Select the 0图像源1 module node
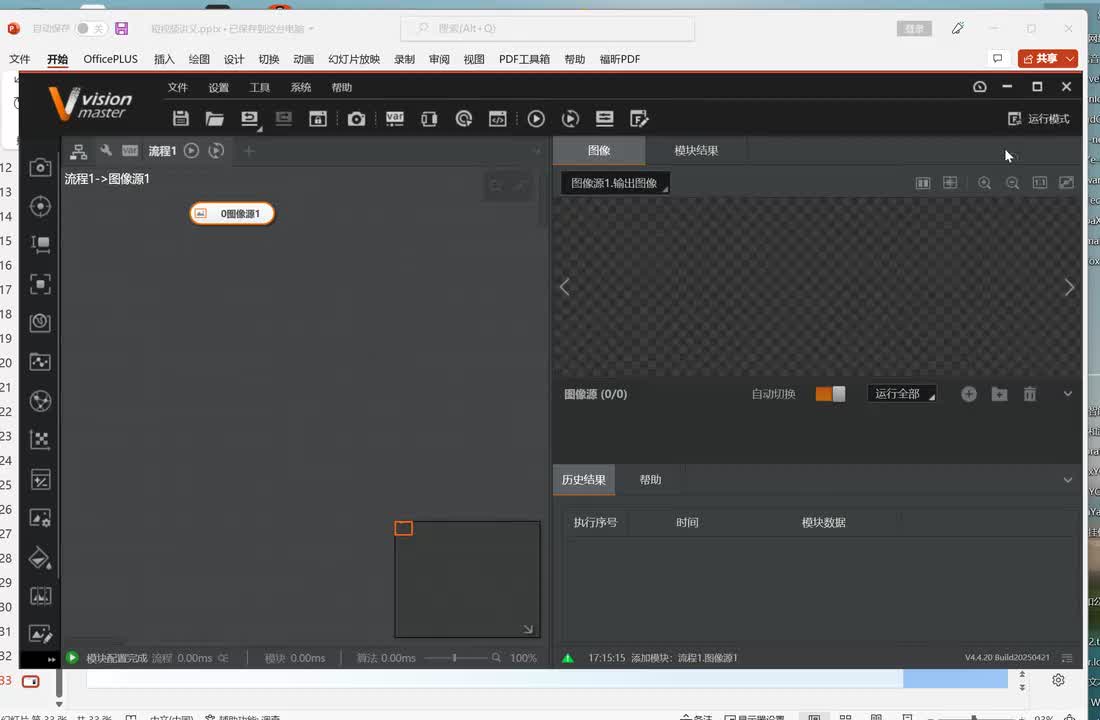 pos(232,213)
